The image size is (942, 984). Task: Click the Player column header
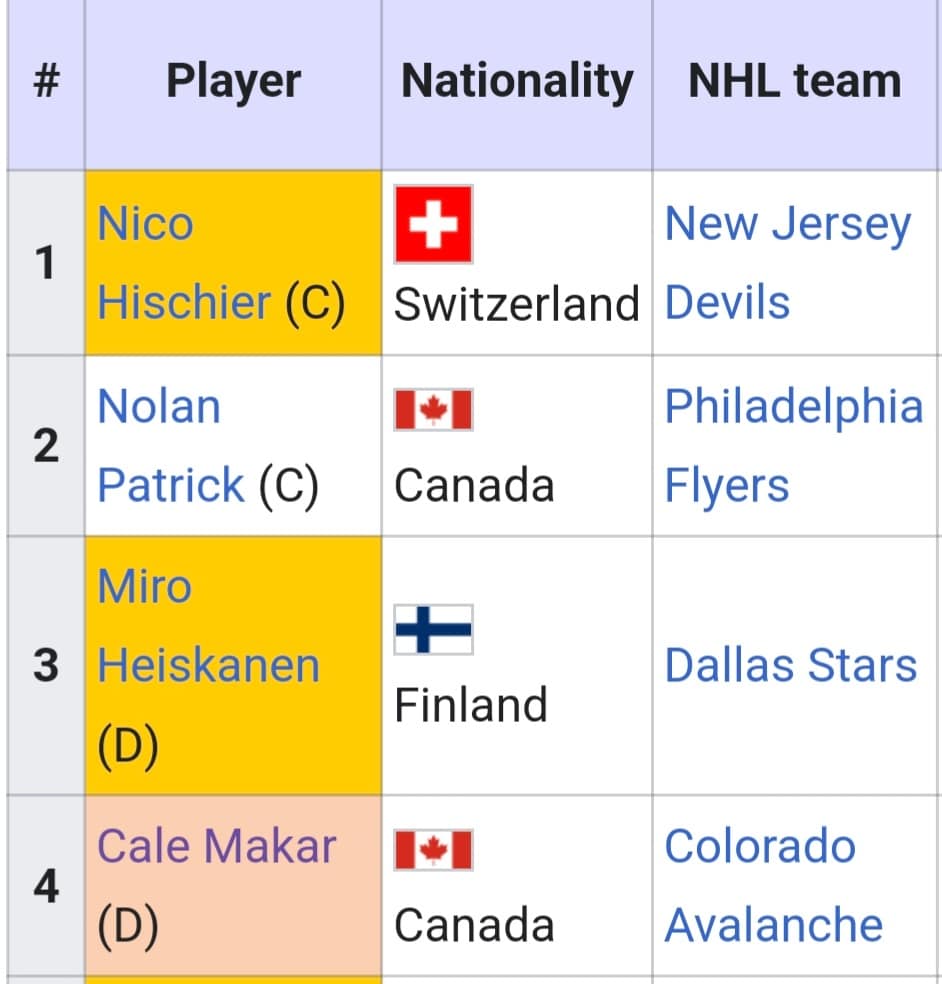[x=233, y=81]
